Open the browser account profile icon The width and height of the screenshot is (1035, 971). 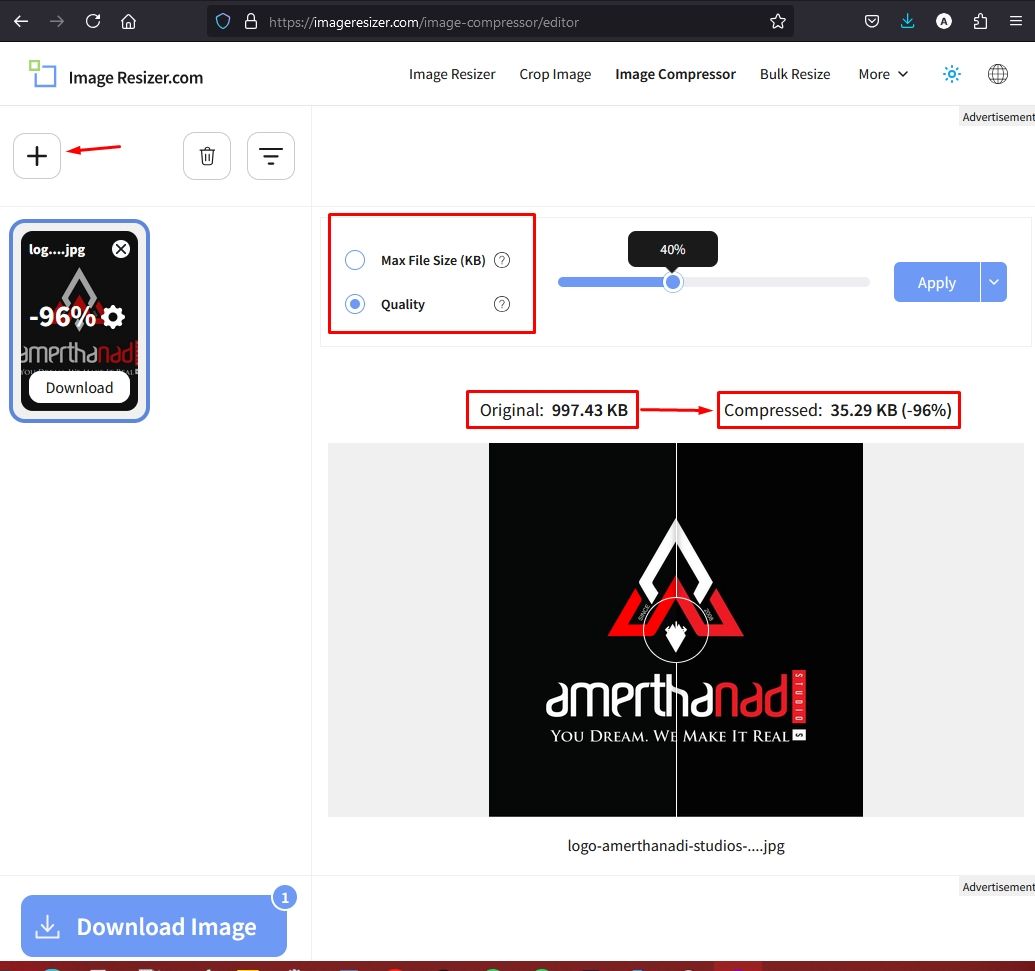coord(944,22)
